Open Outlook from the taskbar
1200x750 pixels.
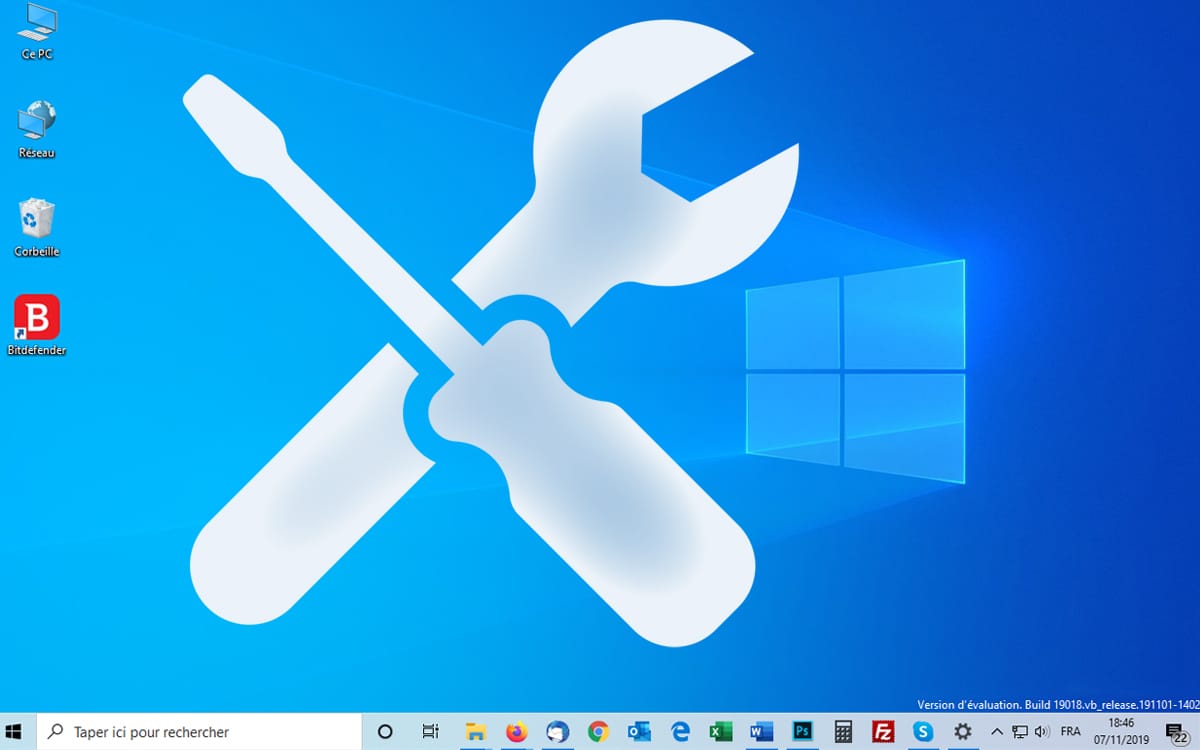tap(639, 732)
